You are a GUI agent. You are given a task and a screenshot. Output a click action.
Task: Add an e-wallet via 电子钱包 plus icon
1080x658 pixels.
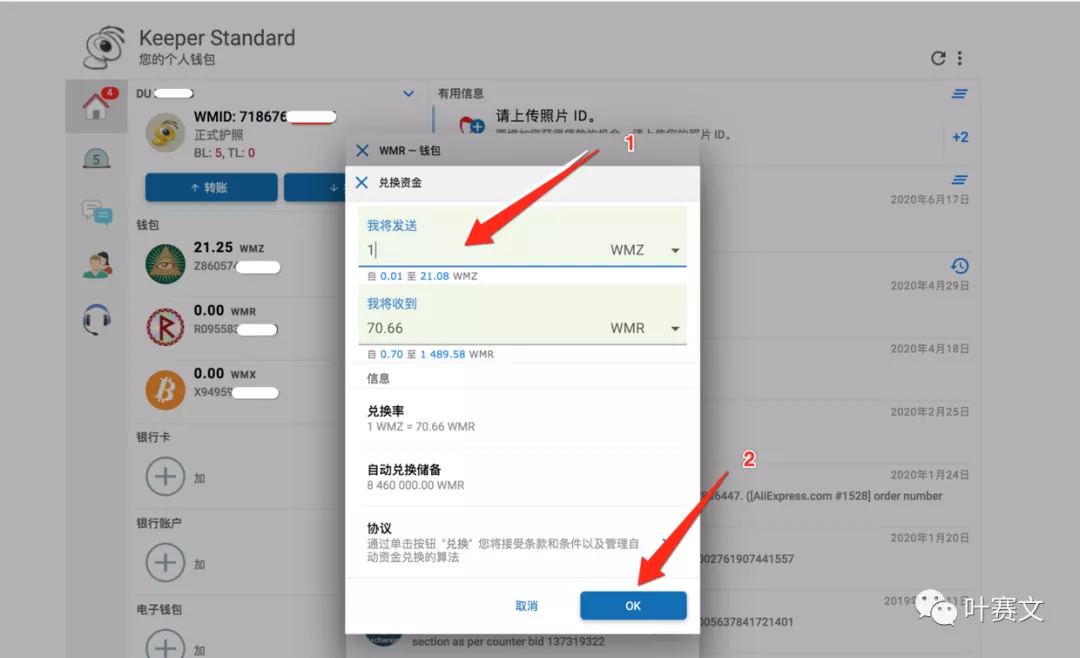coord(166,650)
